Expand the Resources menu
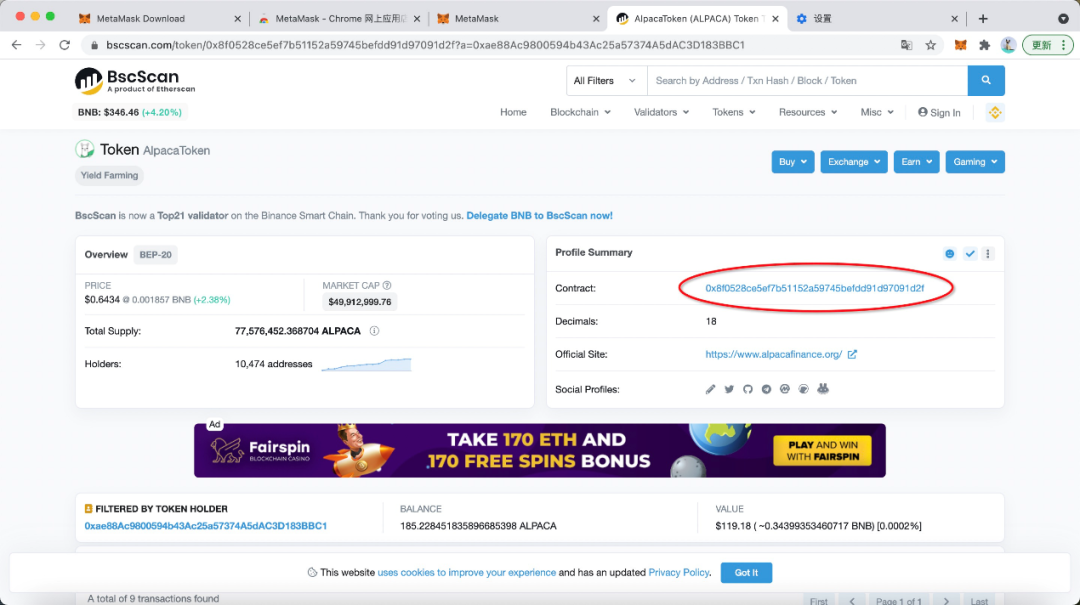 [x=808, y=112]
